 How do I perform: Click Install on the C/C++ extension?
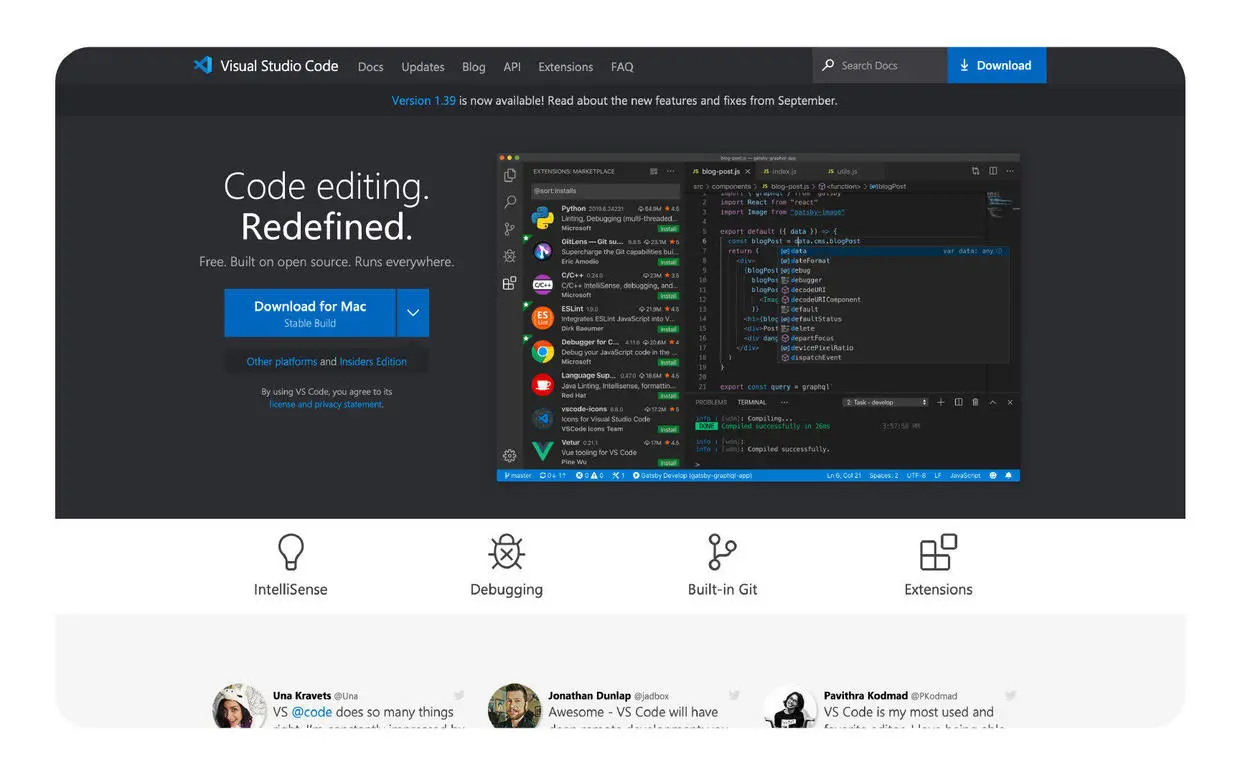pyautogui.click(x=669, y=296)
